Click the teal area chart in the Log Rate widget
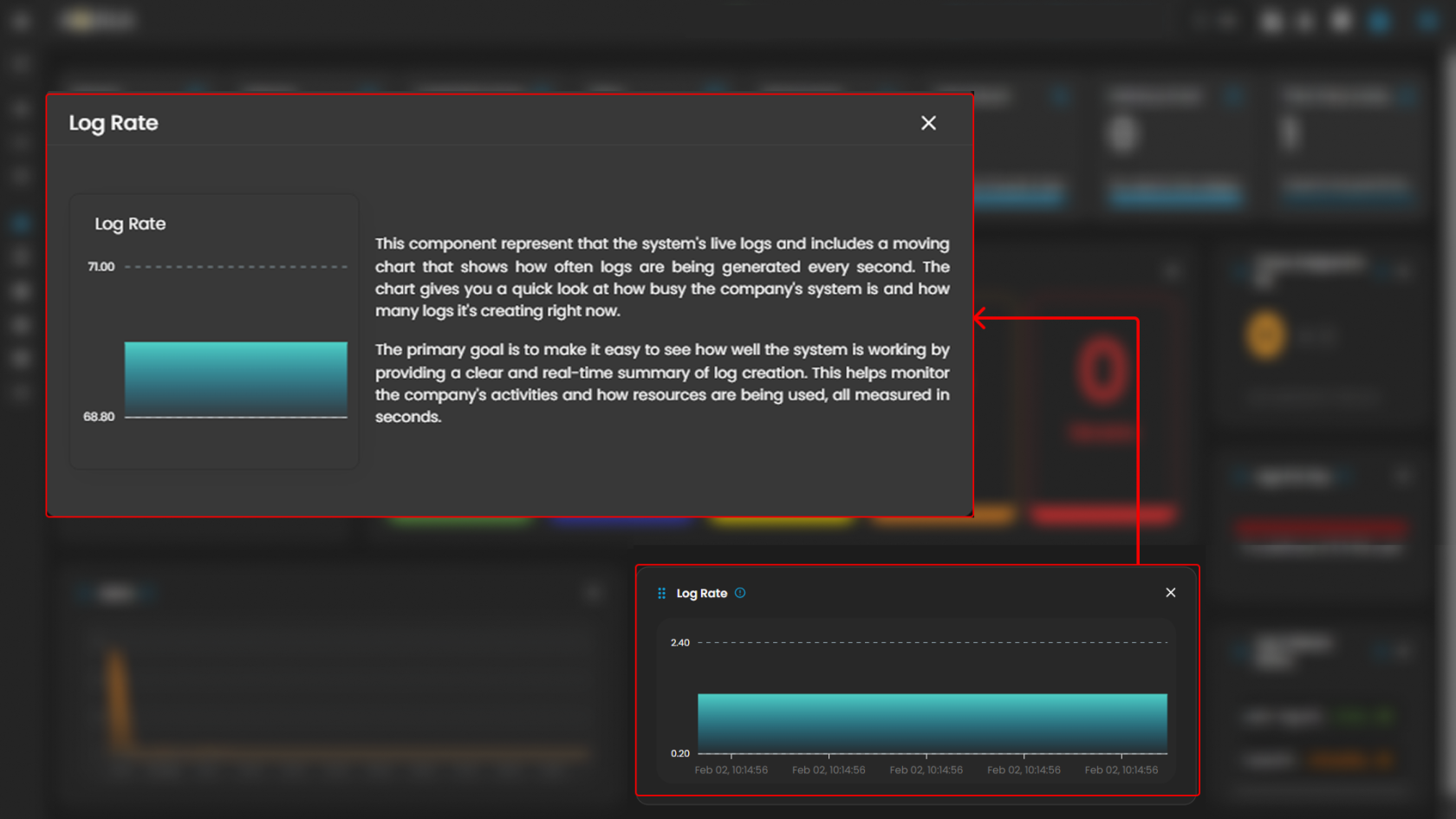This screenshot has width=1456, height=819. coord(932,722)
